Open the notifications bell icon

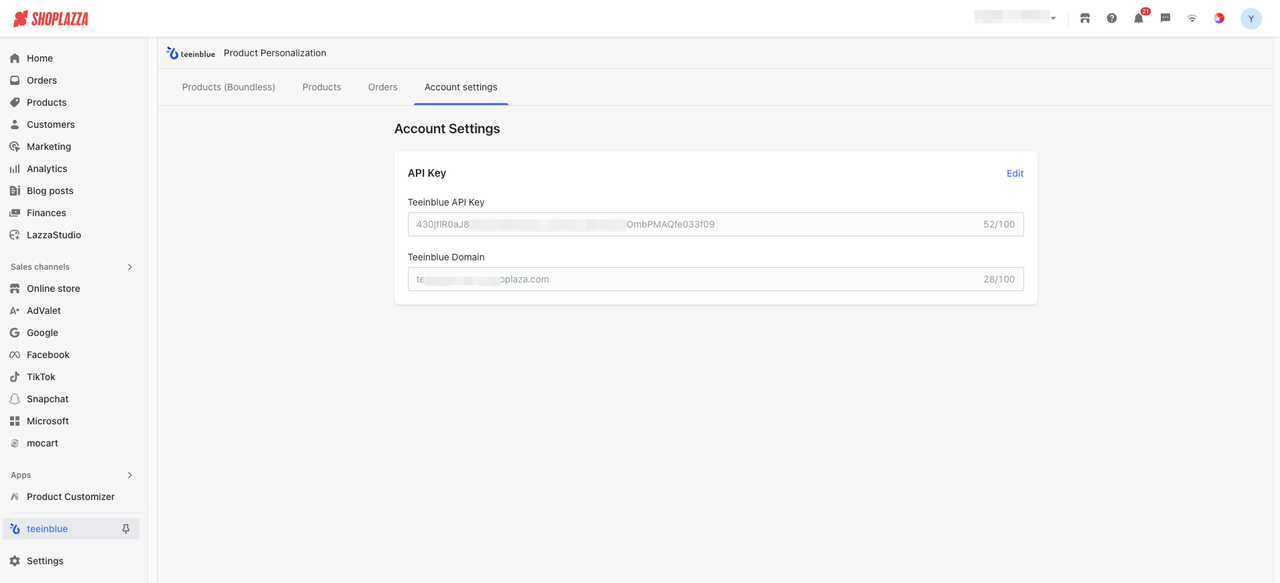[x=1138, y=18]
